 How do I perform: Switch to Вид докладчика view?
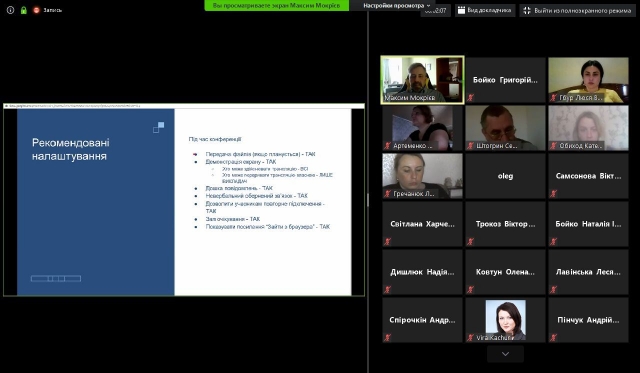pyautogui.click(x=485, y=10)
